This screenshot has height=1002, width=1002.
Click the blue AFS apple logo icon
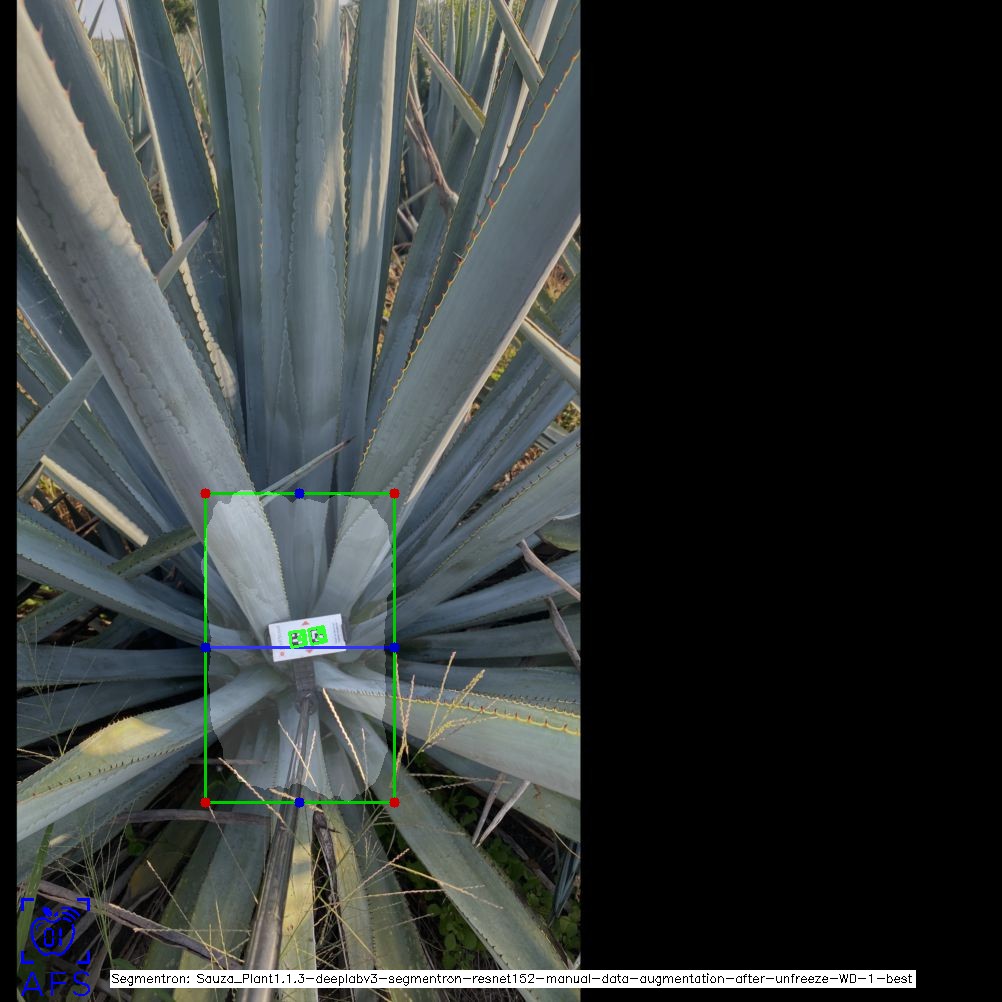click(54, 932)
